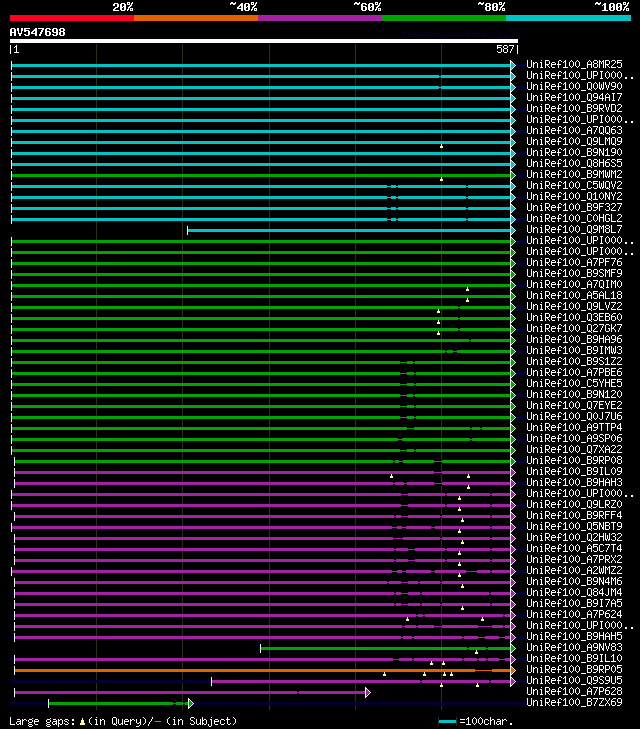Open the UniRef100_B9N4M6 label
The width and height of the screenshot is (640, 729).
(x=574, y=582)
